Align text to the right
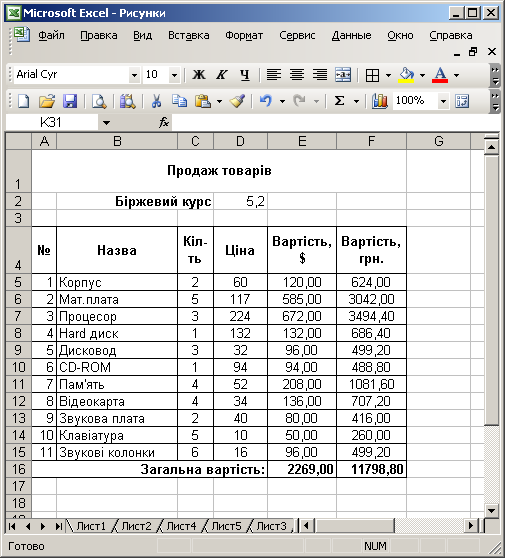This screenshot has width=505, height=558. point(320,75)
